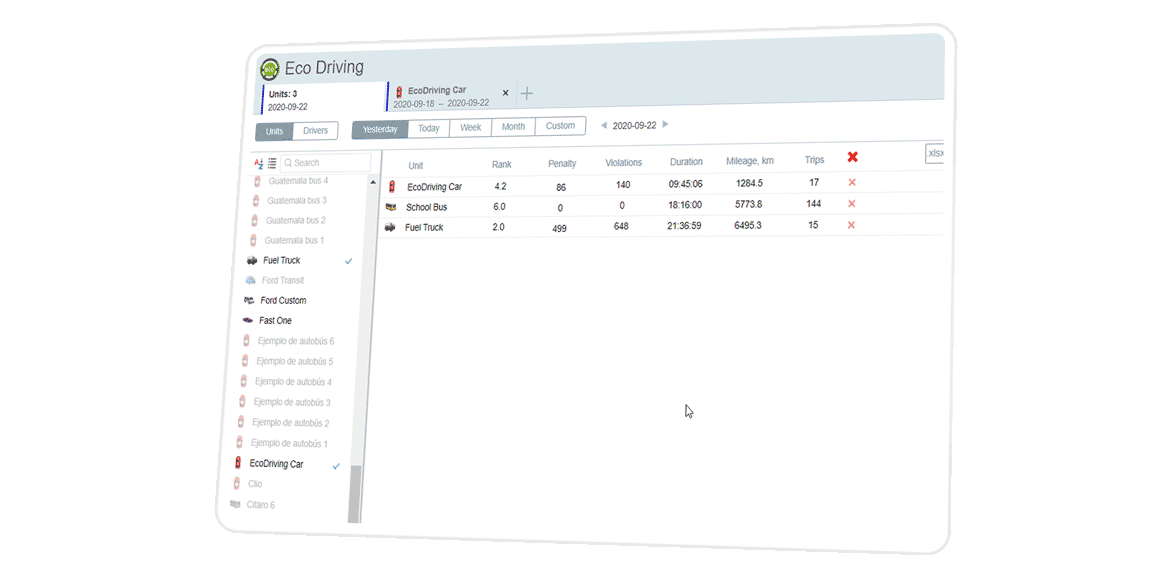Select the Week period button
1170x576 pixels.
(x=470, y=127)
